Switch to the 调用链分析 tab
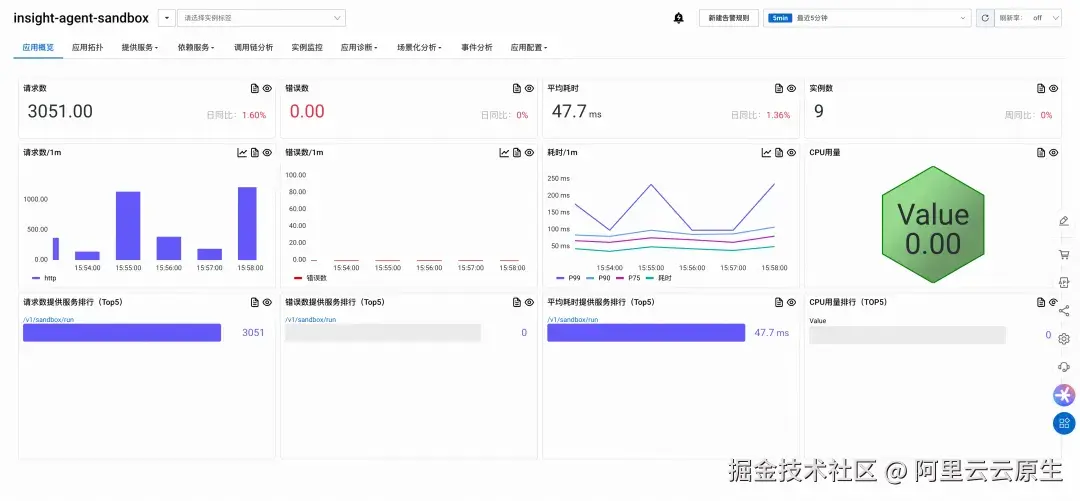 click(253, 48)
